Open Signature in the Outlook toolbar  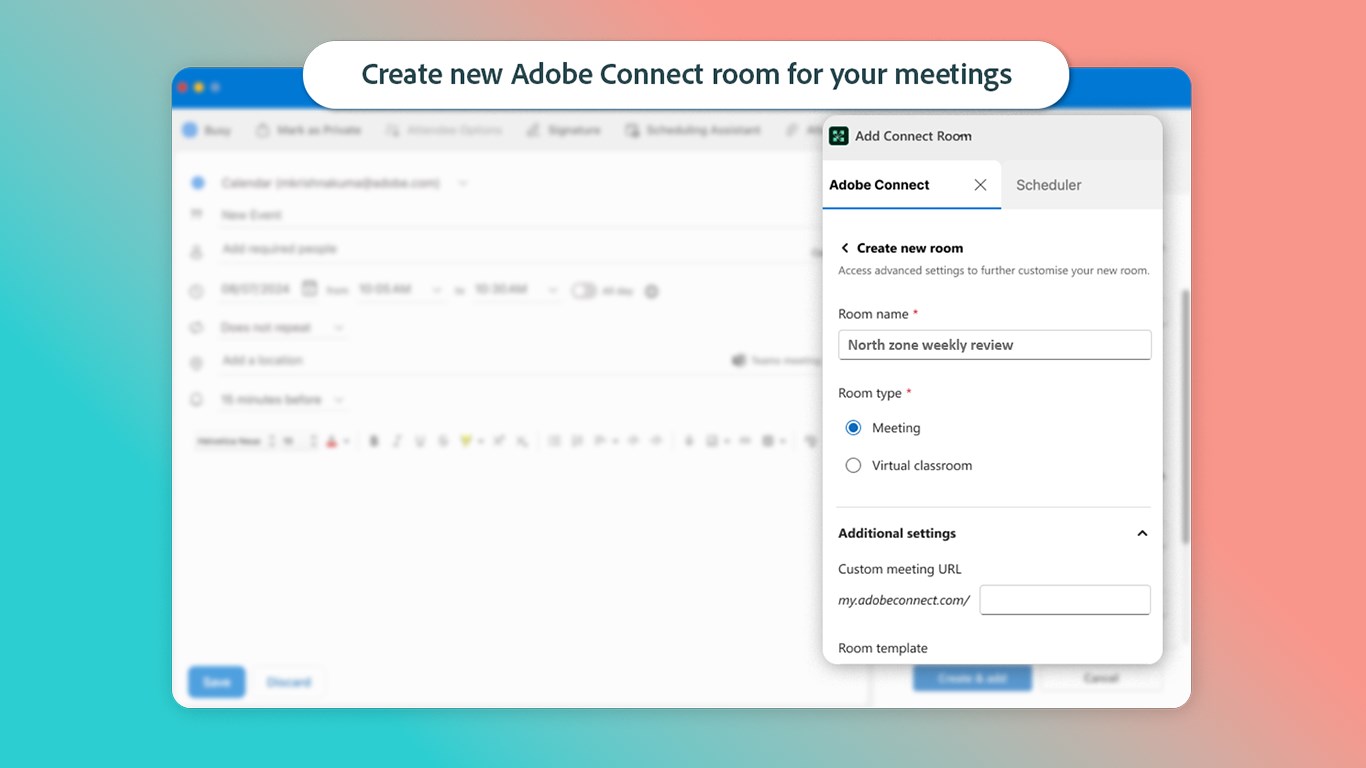tap(563, 131)
